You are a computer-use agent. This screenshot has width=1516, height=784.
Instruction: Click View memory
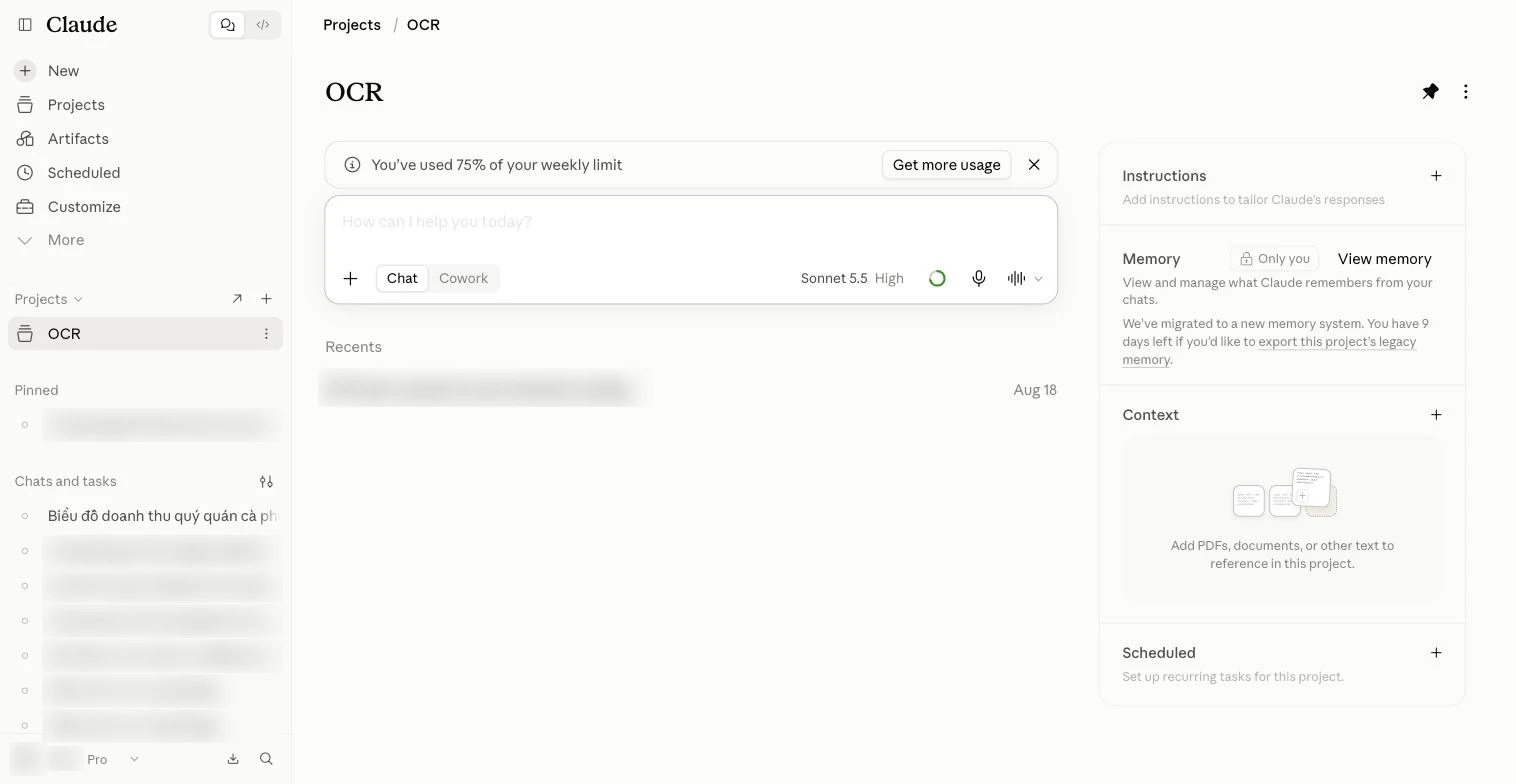pyautogui.click(x=1385, y=259)
